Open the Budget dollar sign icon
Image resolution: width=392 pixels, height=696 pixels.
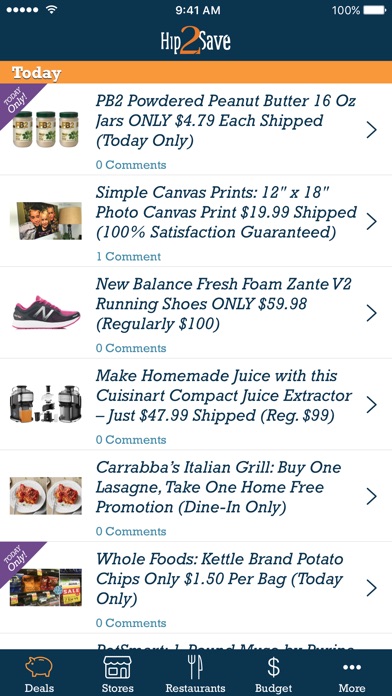273,667
